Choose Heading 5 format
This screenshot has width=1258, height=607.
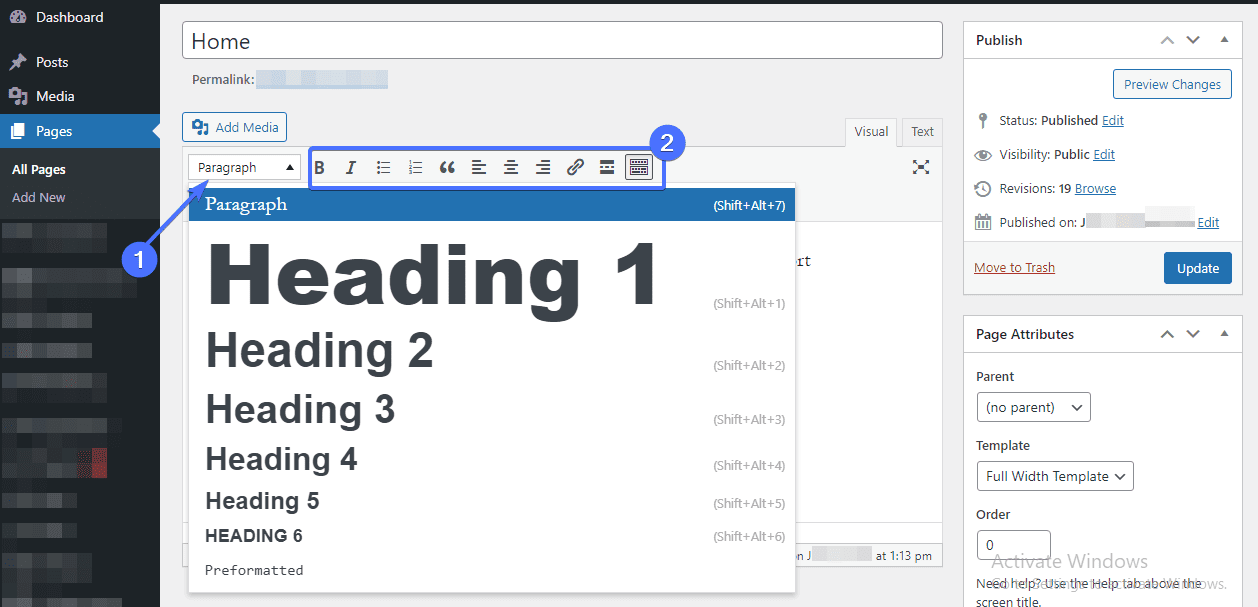492,501
